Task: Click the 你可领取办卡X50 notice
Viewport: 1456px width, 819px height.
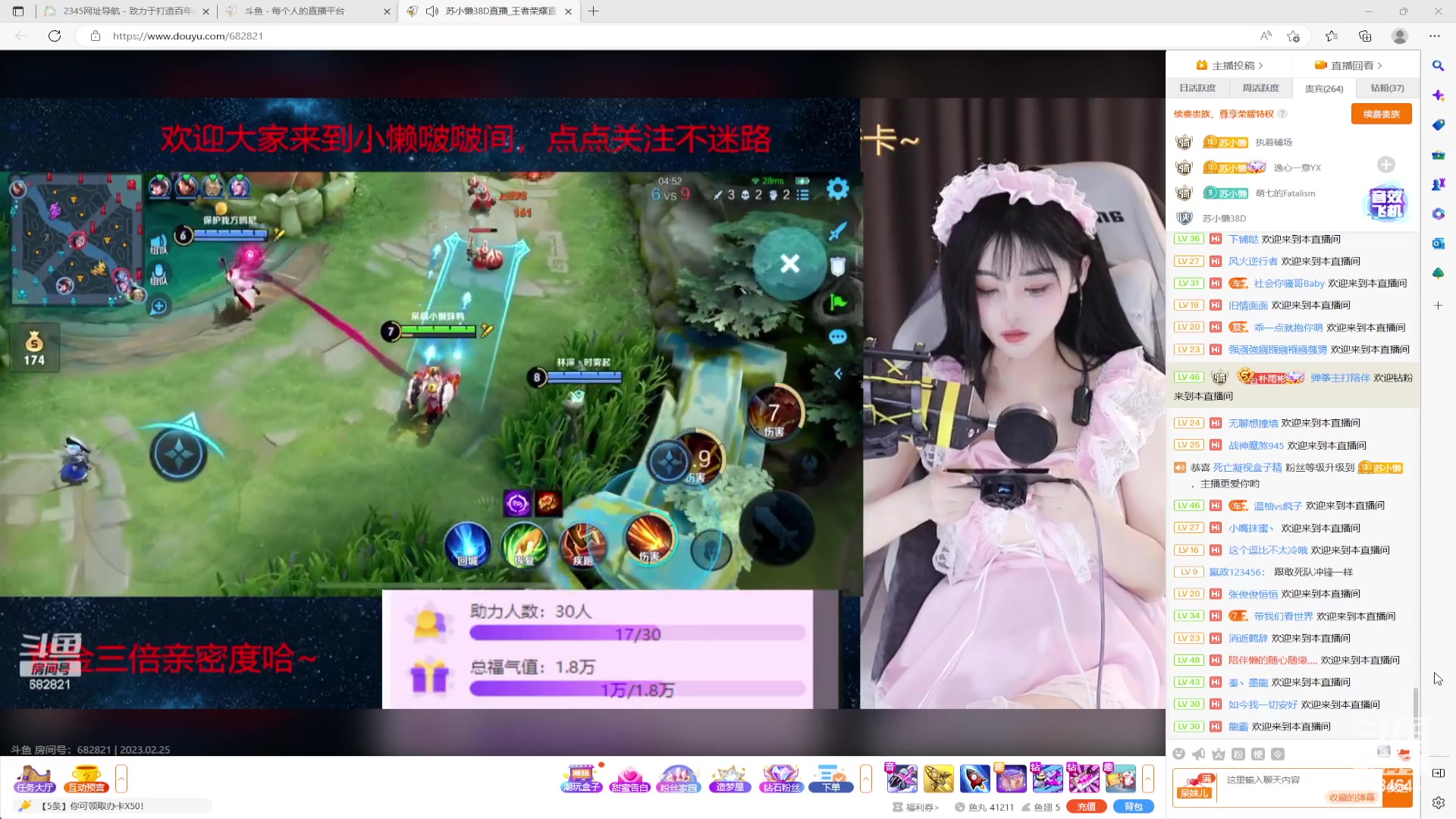Action: tap(92, 806)
